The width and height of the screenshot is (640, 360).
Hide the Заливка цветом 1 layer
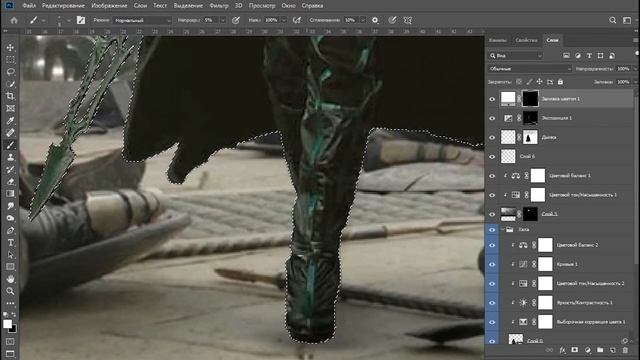click(492, 99)
